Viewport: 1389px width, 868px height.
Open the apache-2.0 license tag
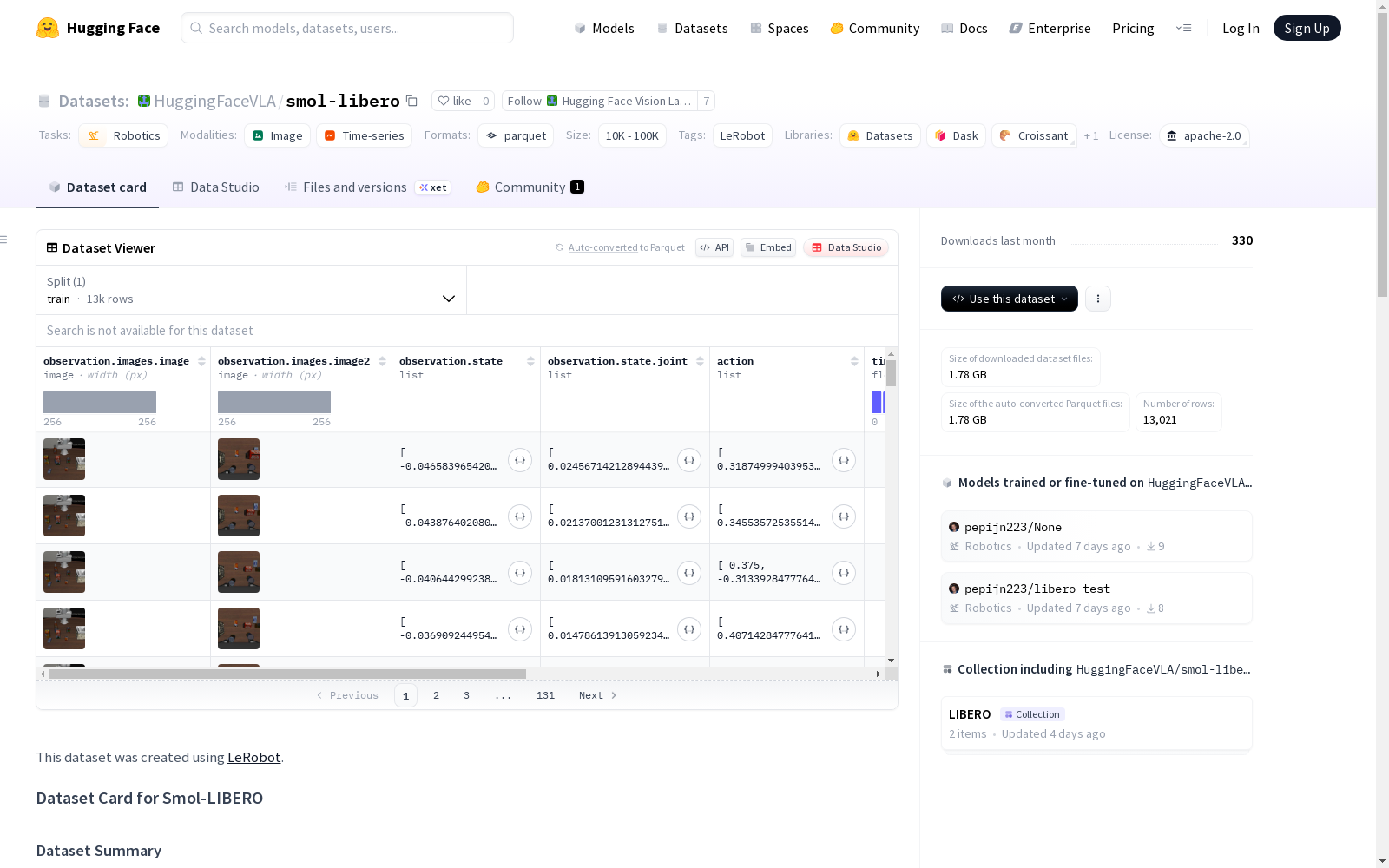[1204, 135]
